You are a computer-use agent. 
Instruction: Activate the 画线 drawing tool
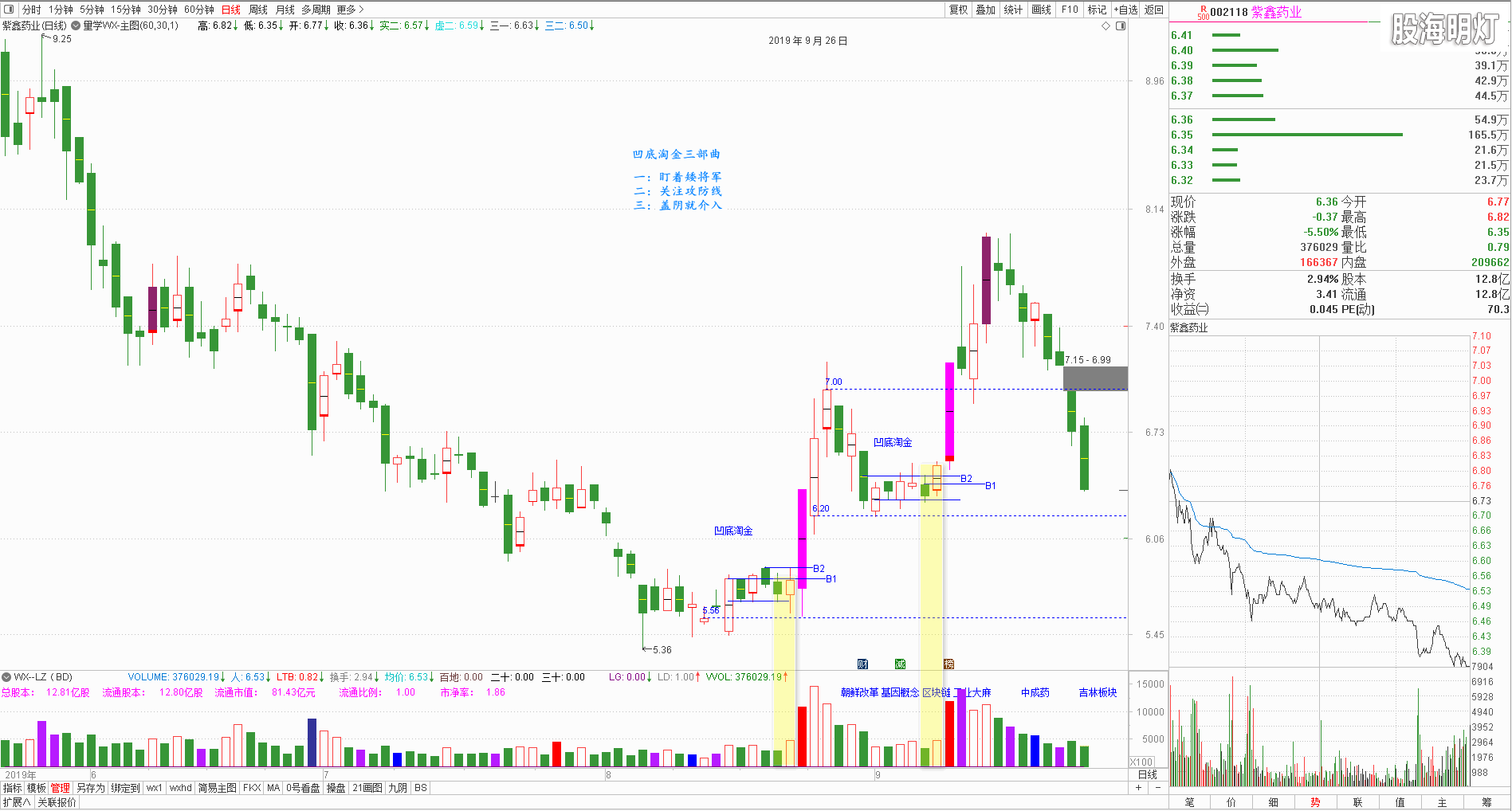click(x=1041, y=10)
